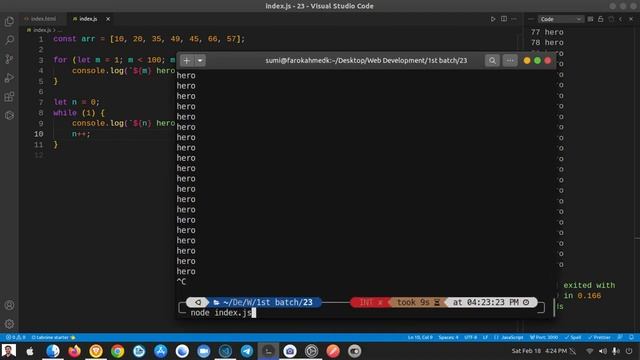
Task: Open Wi-Fi network indicator
Action: pos(589,351)
